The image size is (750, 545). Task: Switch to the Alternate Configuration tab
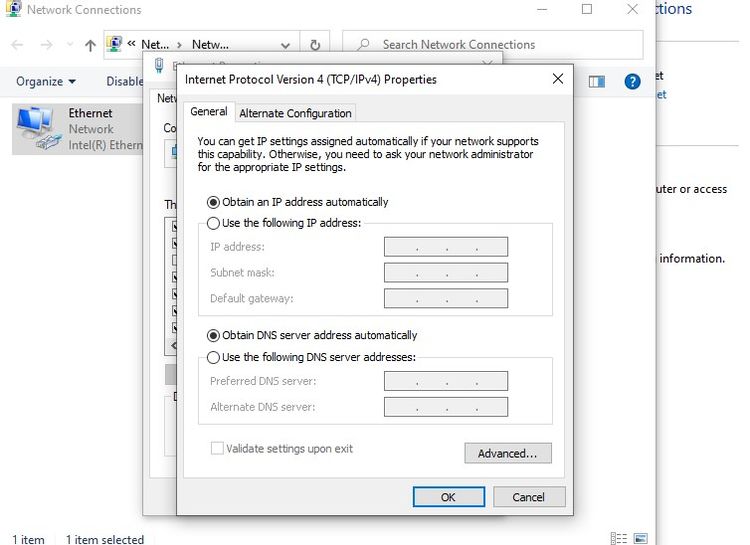click(x=295, y=113)
